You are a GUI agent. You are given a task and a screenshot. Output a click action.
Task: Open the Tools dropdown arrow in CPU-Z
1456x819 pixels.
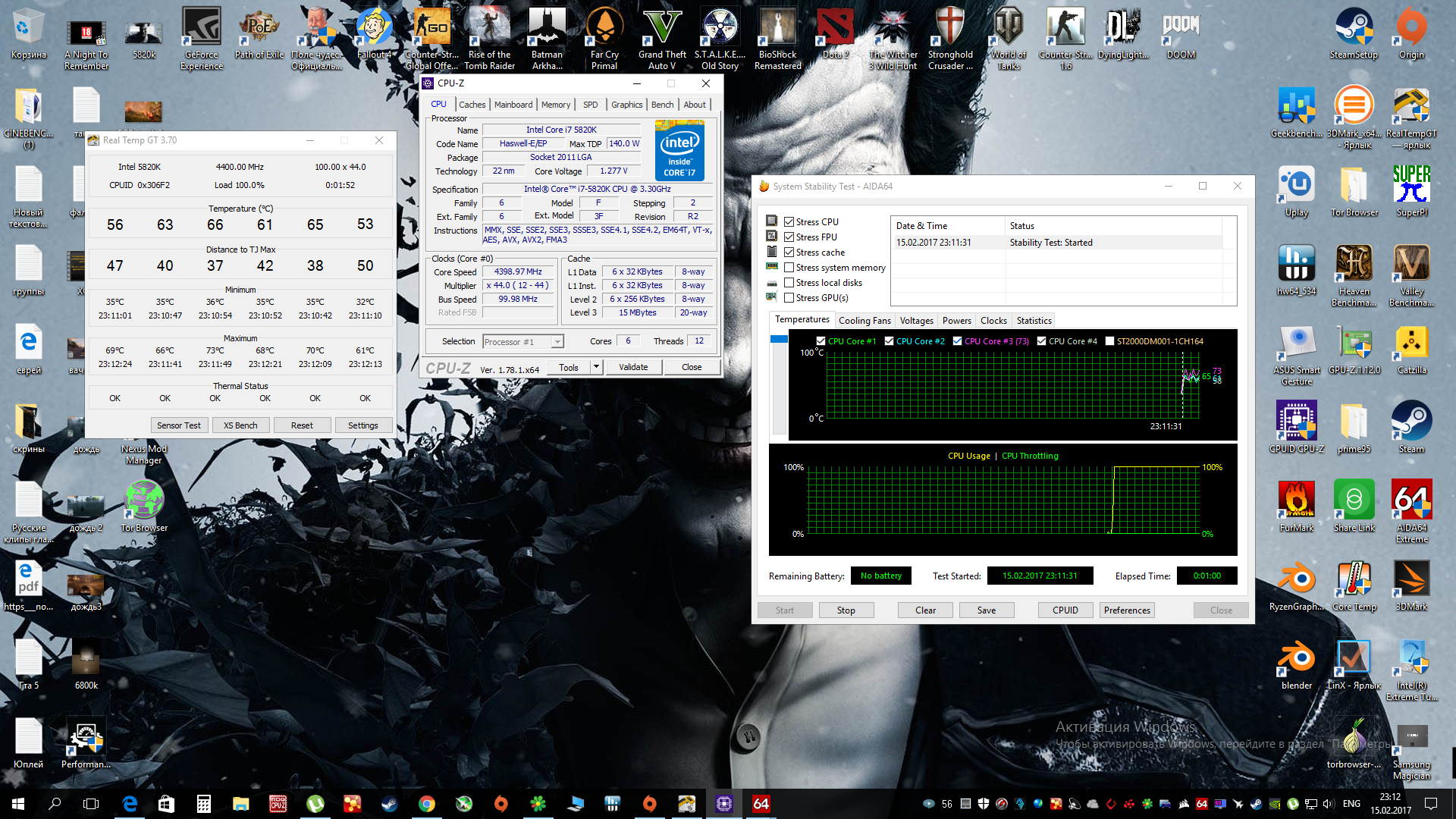click(596, 367)
